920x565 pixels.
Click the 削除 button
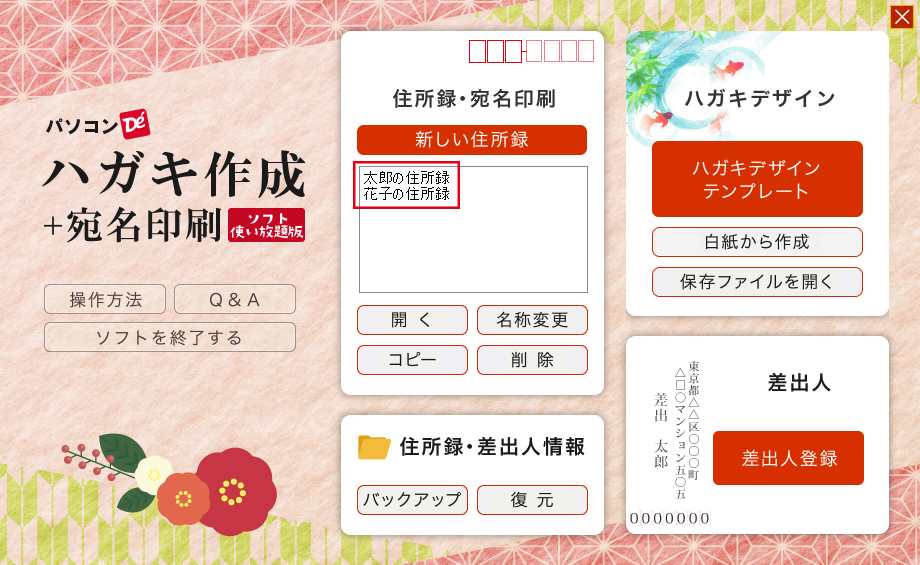pyautogui.click(x=532, y=360)
